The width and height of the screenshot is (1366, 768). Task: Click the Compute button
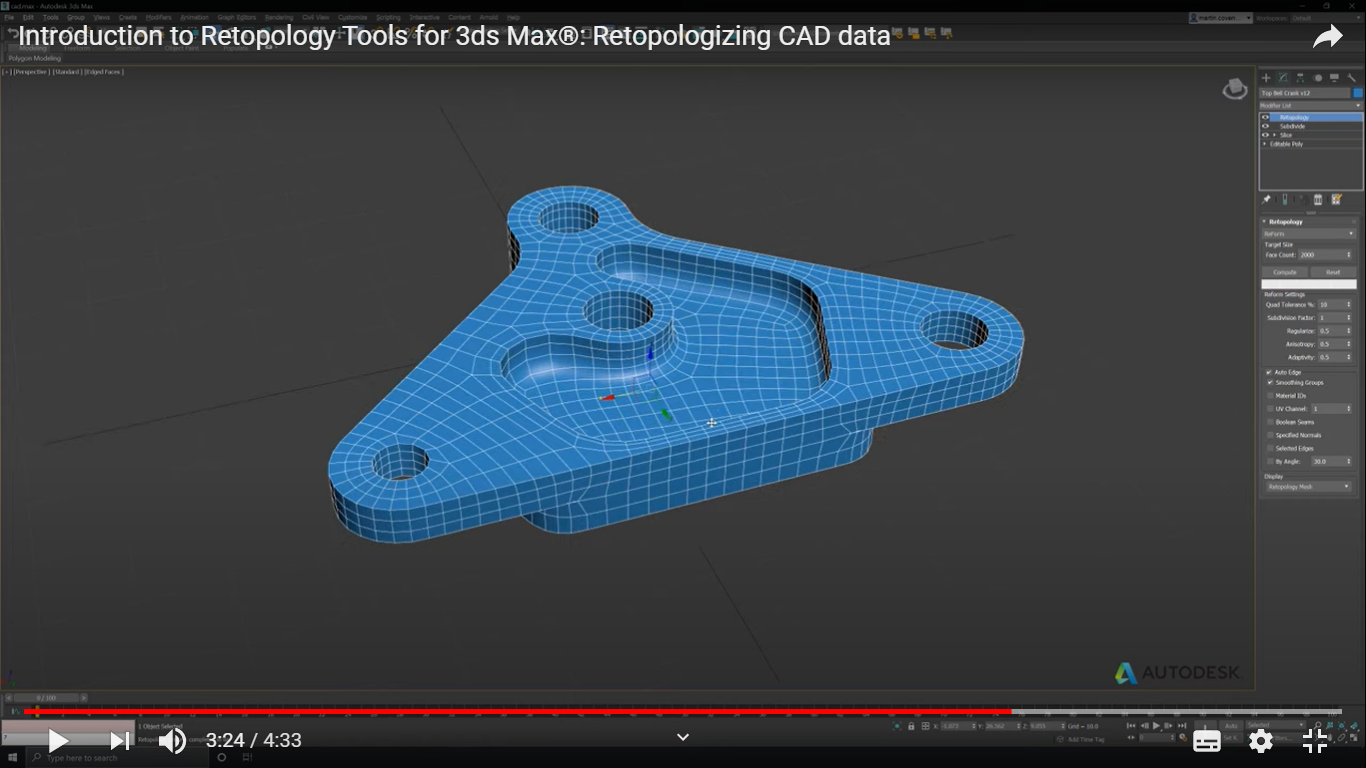(1285, 272)
